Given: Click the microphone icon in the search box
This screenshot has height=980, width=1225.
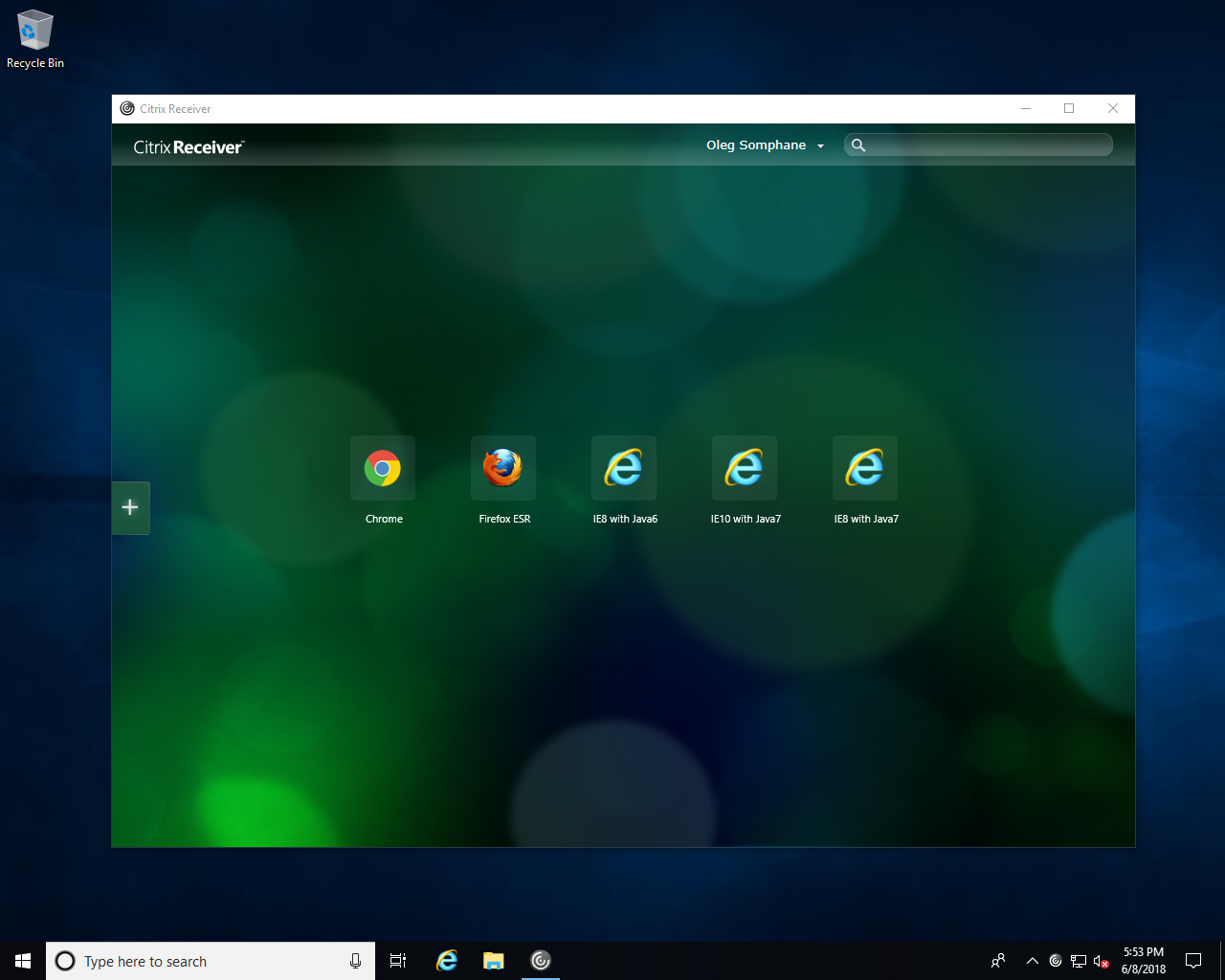Looking at the screenshot, I should (x=355, y=960).
